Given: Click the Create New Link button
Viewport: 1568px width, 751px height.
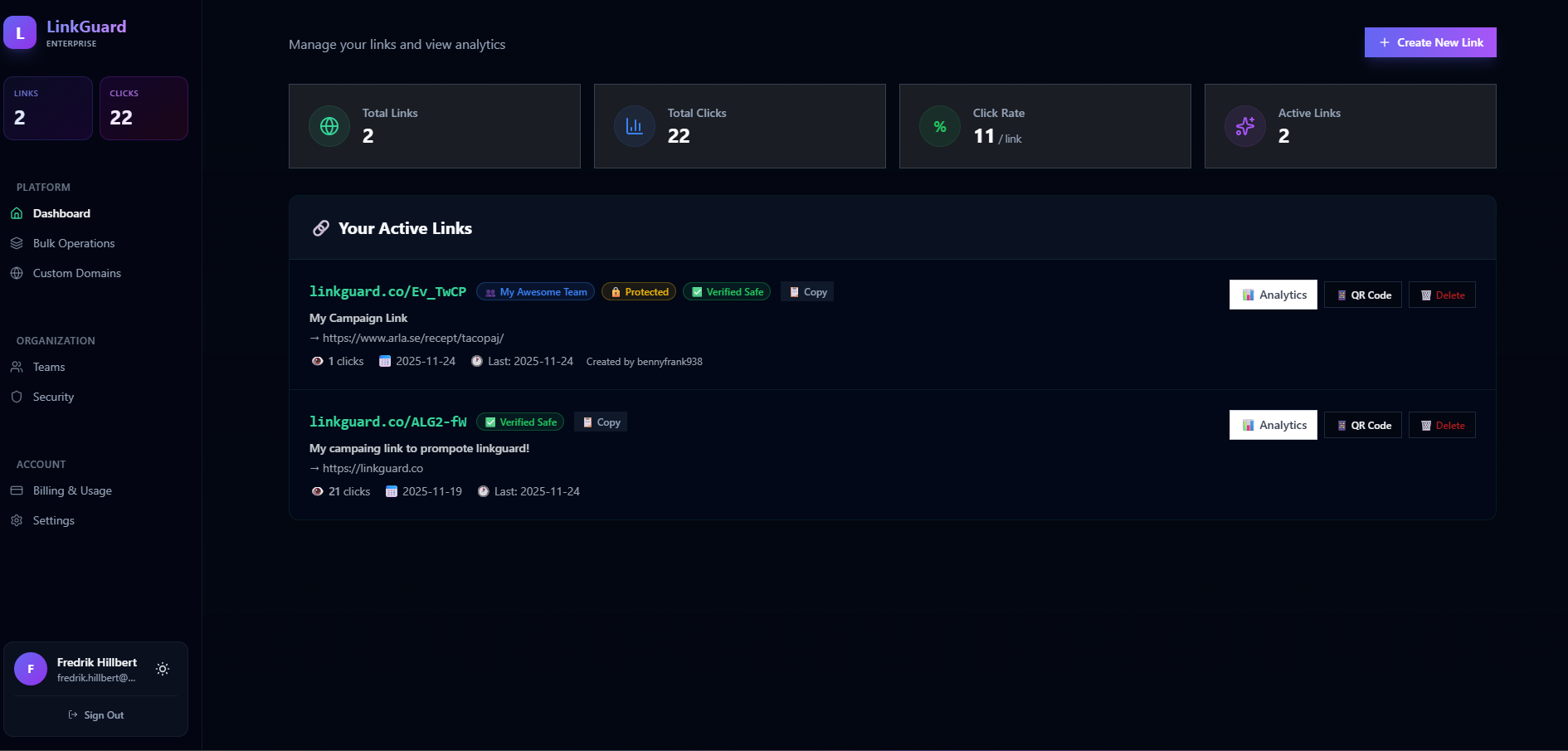Looking at the screenshot, I should pyautogui.click(x=1430, y=41).
